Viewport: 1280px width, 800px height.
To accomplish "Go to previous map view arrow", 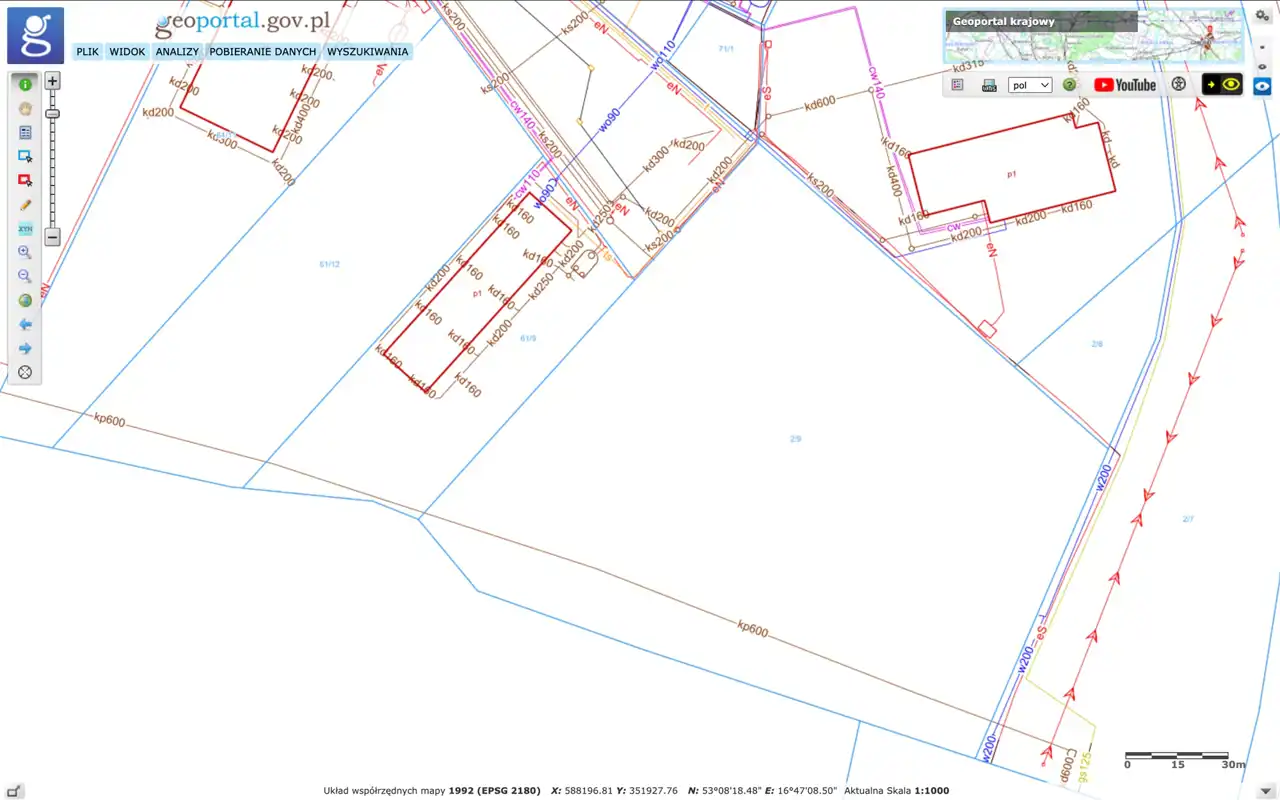I will [25, 324].
